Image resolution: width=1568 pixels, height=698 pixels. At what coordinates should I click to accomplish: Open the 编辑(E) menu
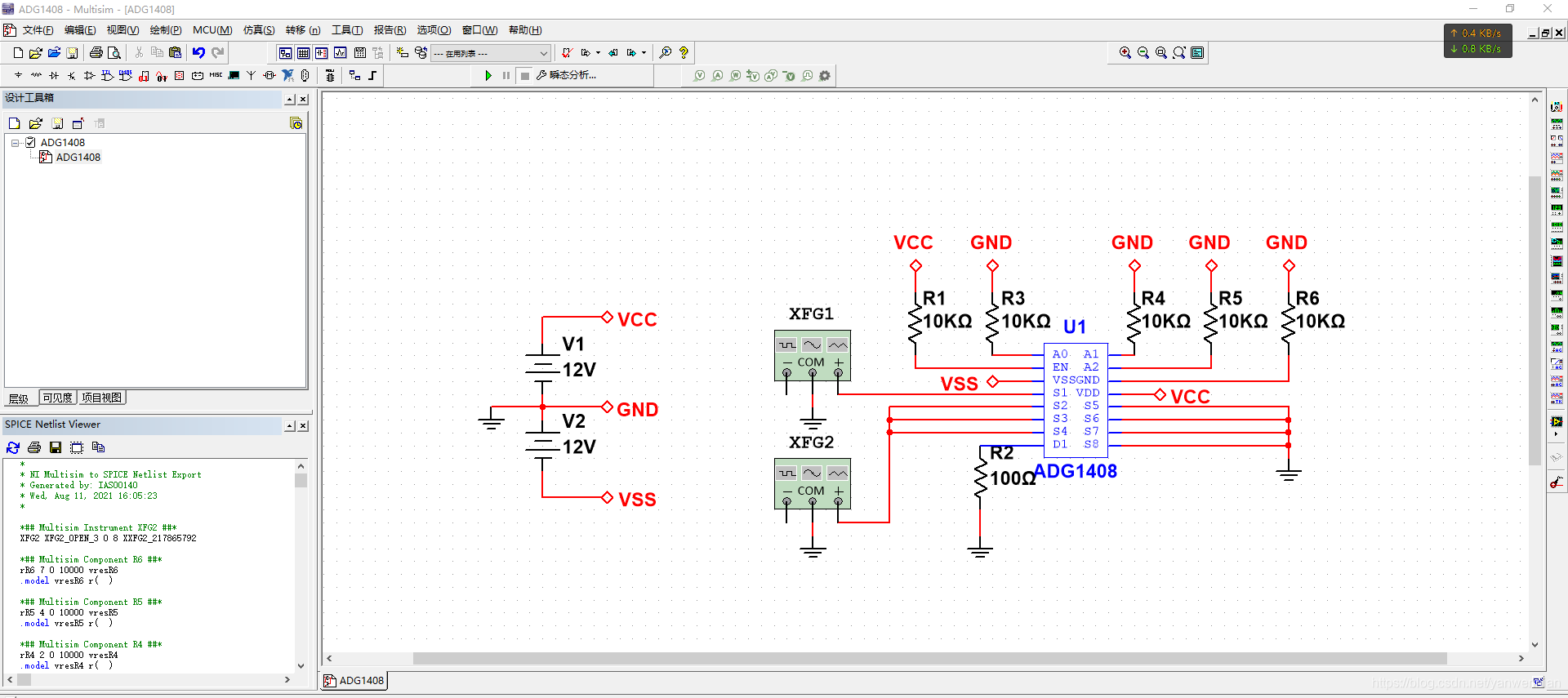click(x=80, y=30)
